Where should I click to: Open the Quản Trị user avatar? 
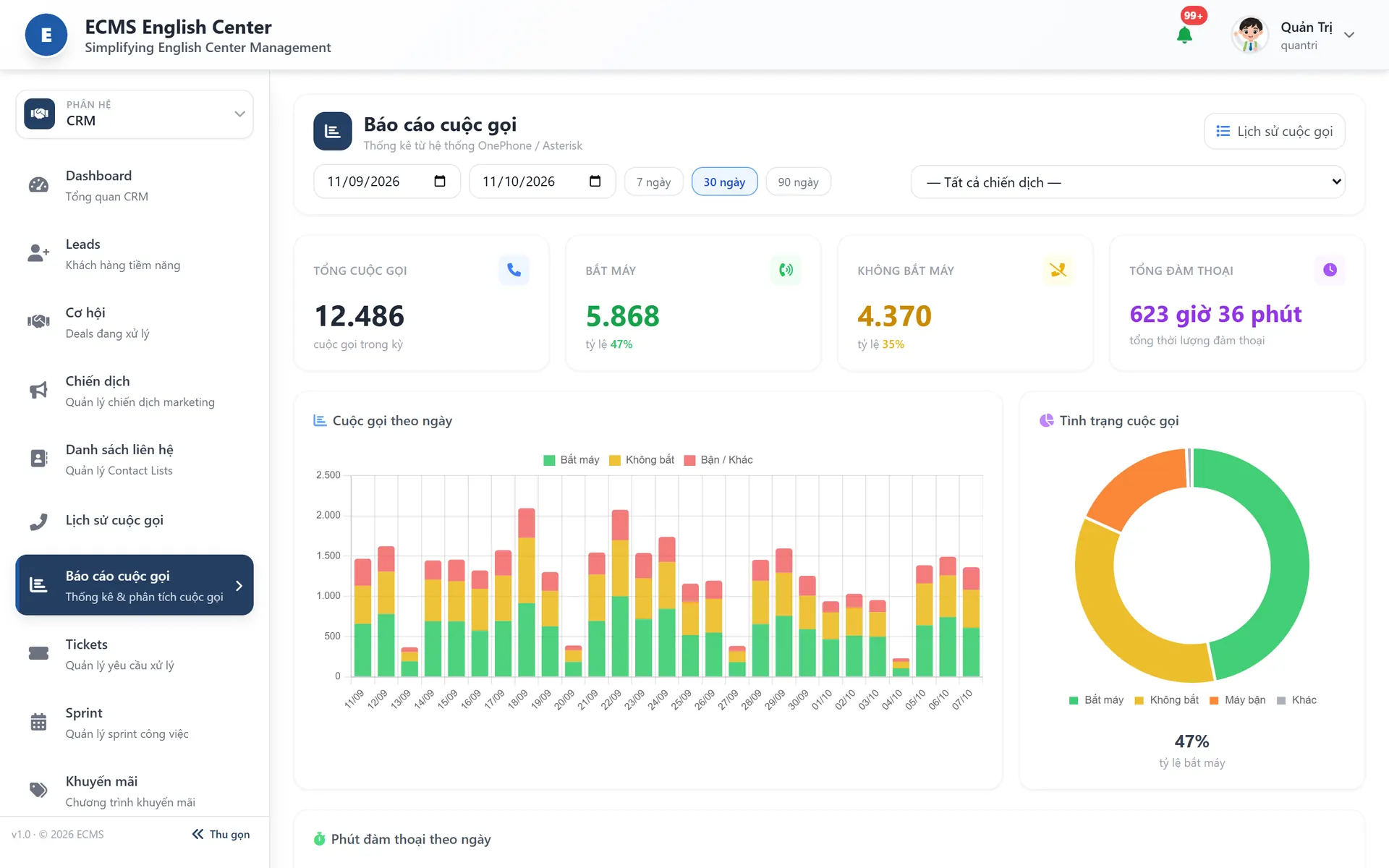tap(1249, 35)
